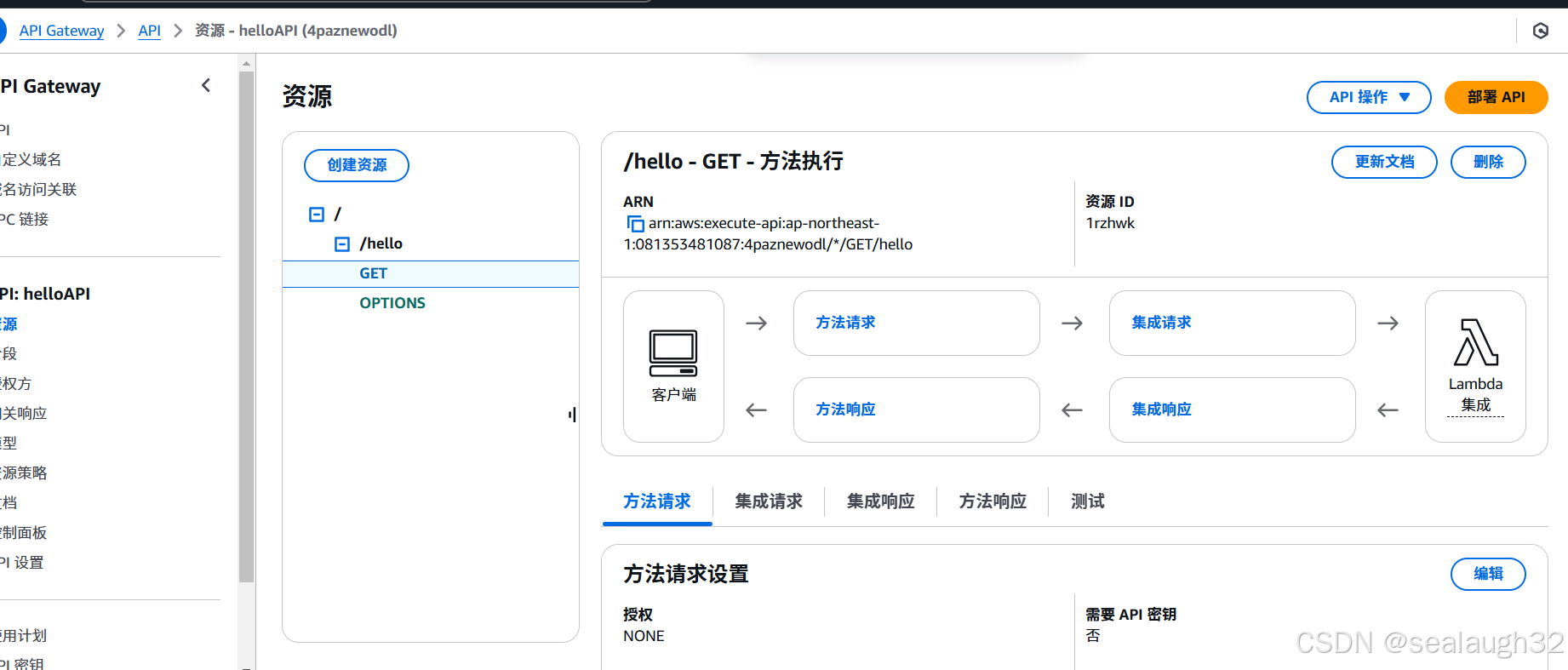The image size is (1568, 670).
Task: Open the 集成请求 box in the flow diagram
Action: tap(1232, 323)
